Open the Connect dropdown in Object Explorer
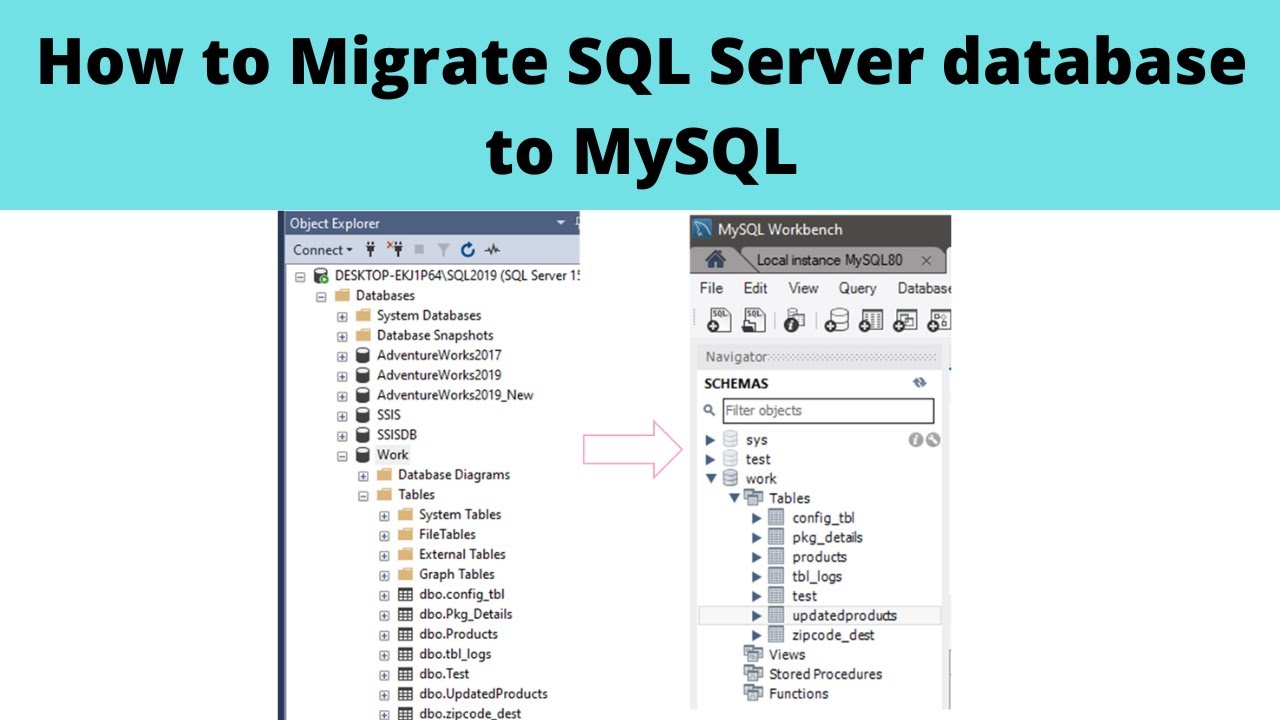1280x720 pixels. [323, 250]
